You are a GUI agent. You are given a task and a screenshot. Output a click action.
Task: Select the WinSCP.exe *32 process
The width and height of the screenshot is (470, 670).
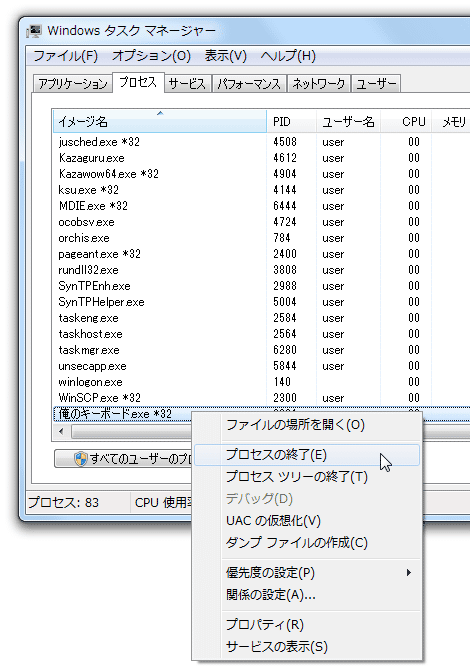(x=261, y=398)
